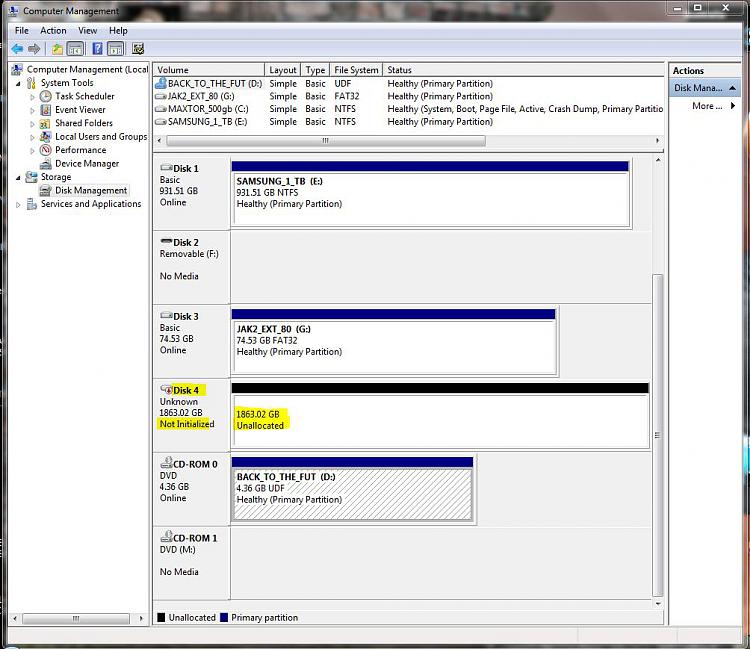Screen dimensions: 750x649
Task: Expand Services and Applications node
Action: (x=18, y=205)
